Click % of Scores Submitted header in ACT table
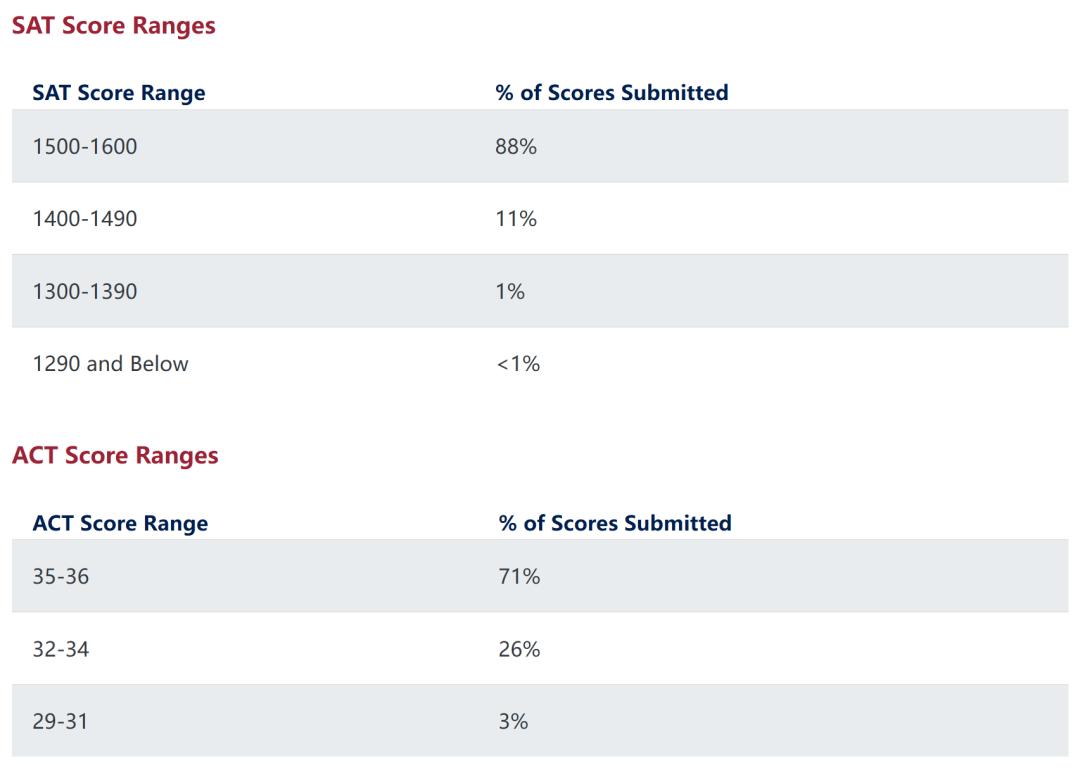 (615, 523)
